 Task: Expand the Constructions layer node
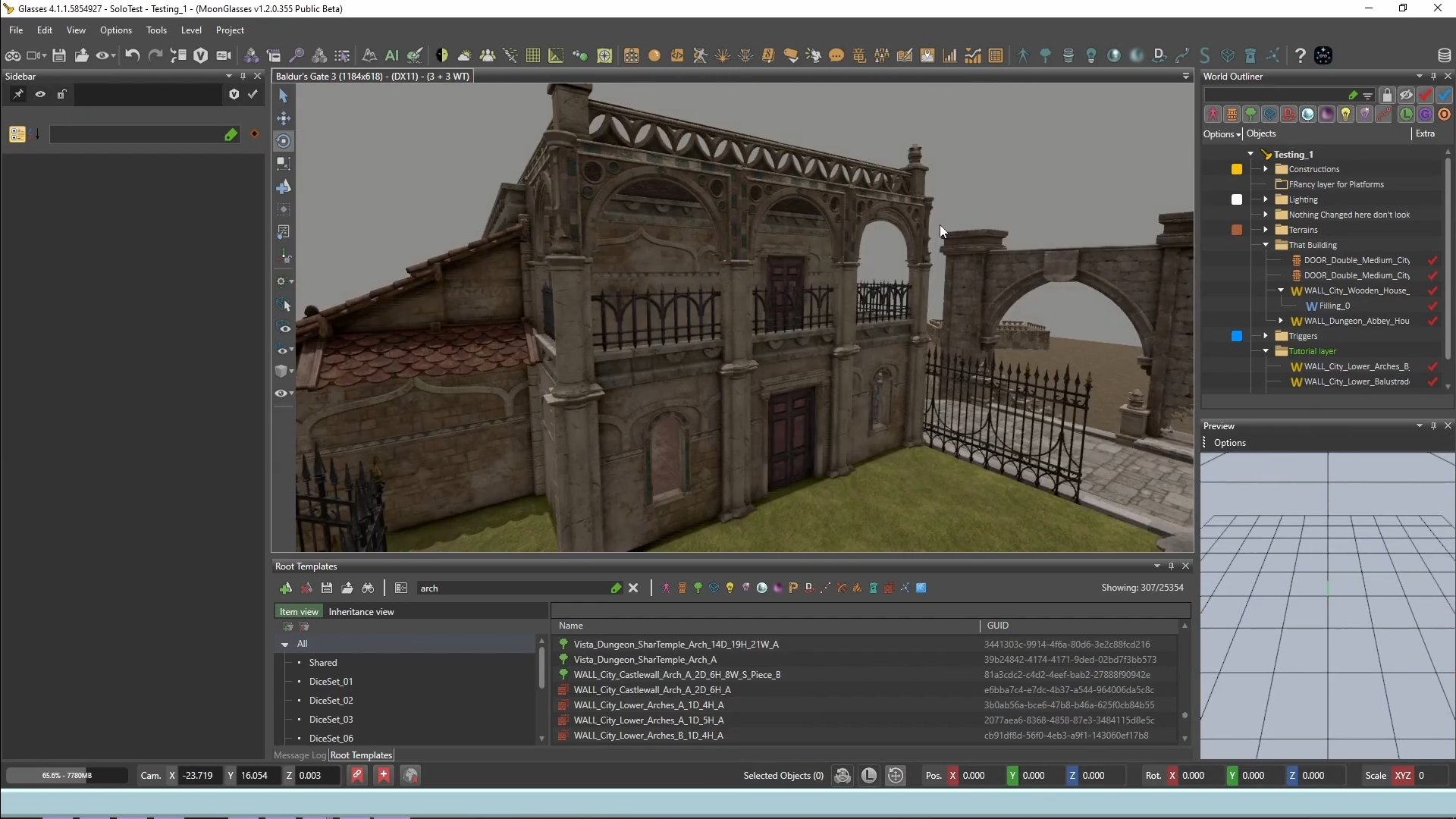coord(1265,169)
